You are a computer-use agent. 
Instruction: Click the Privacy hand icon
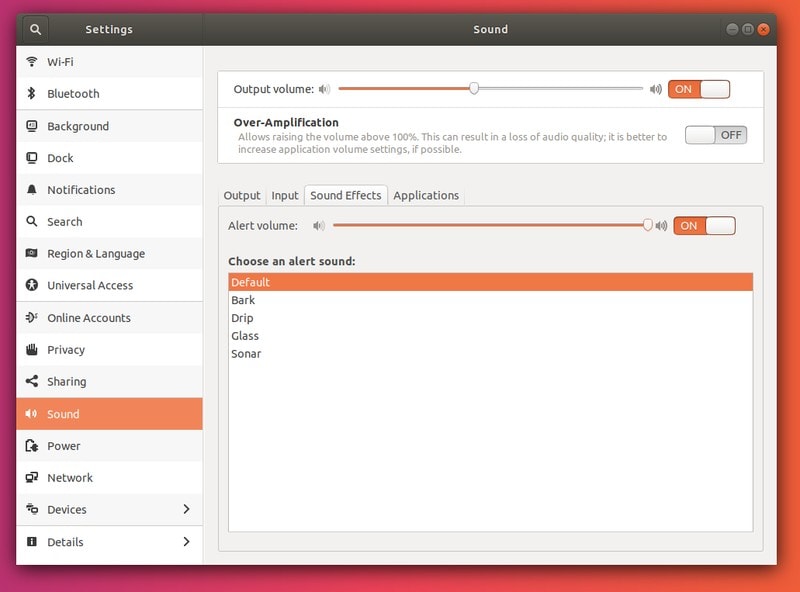32,350
